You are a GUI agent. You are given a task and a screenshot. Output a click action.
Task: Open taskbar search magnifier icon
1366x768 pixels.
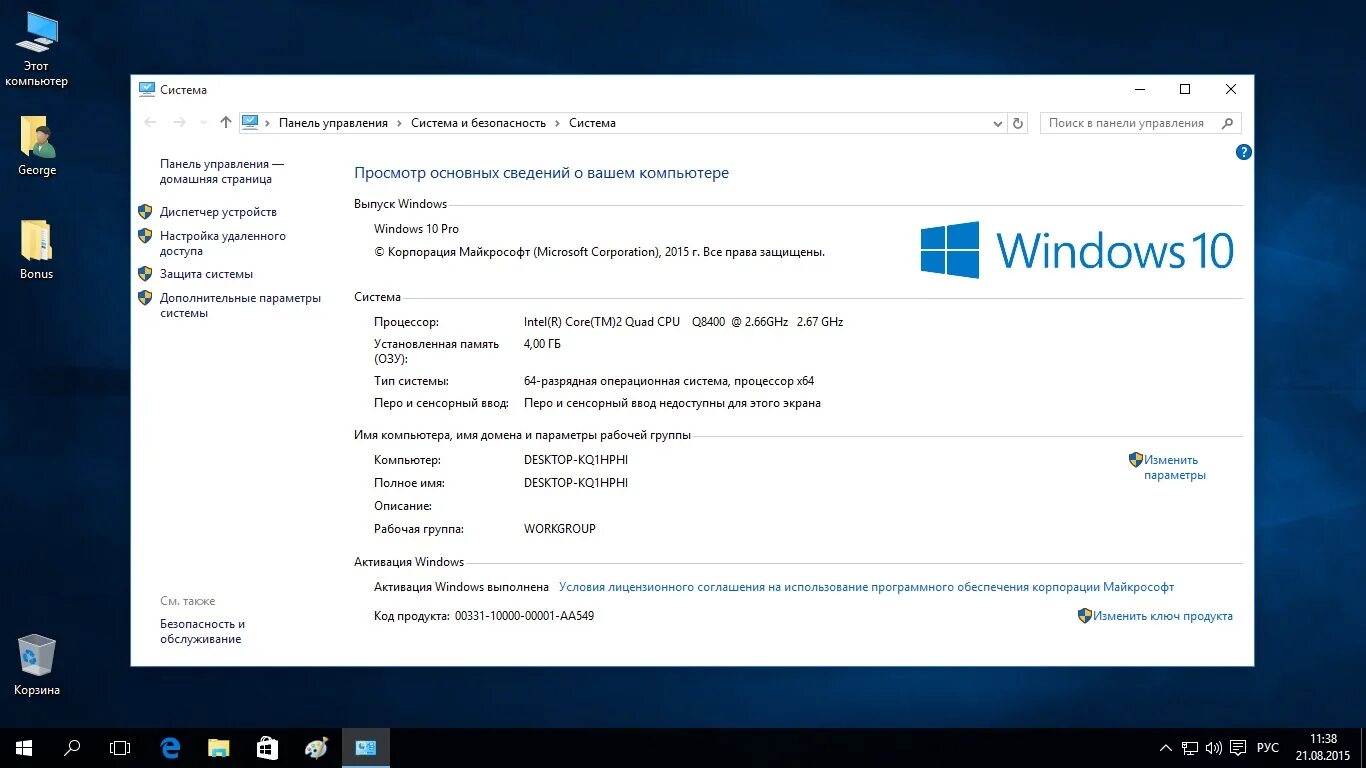[72, 747]
